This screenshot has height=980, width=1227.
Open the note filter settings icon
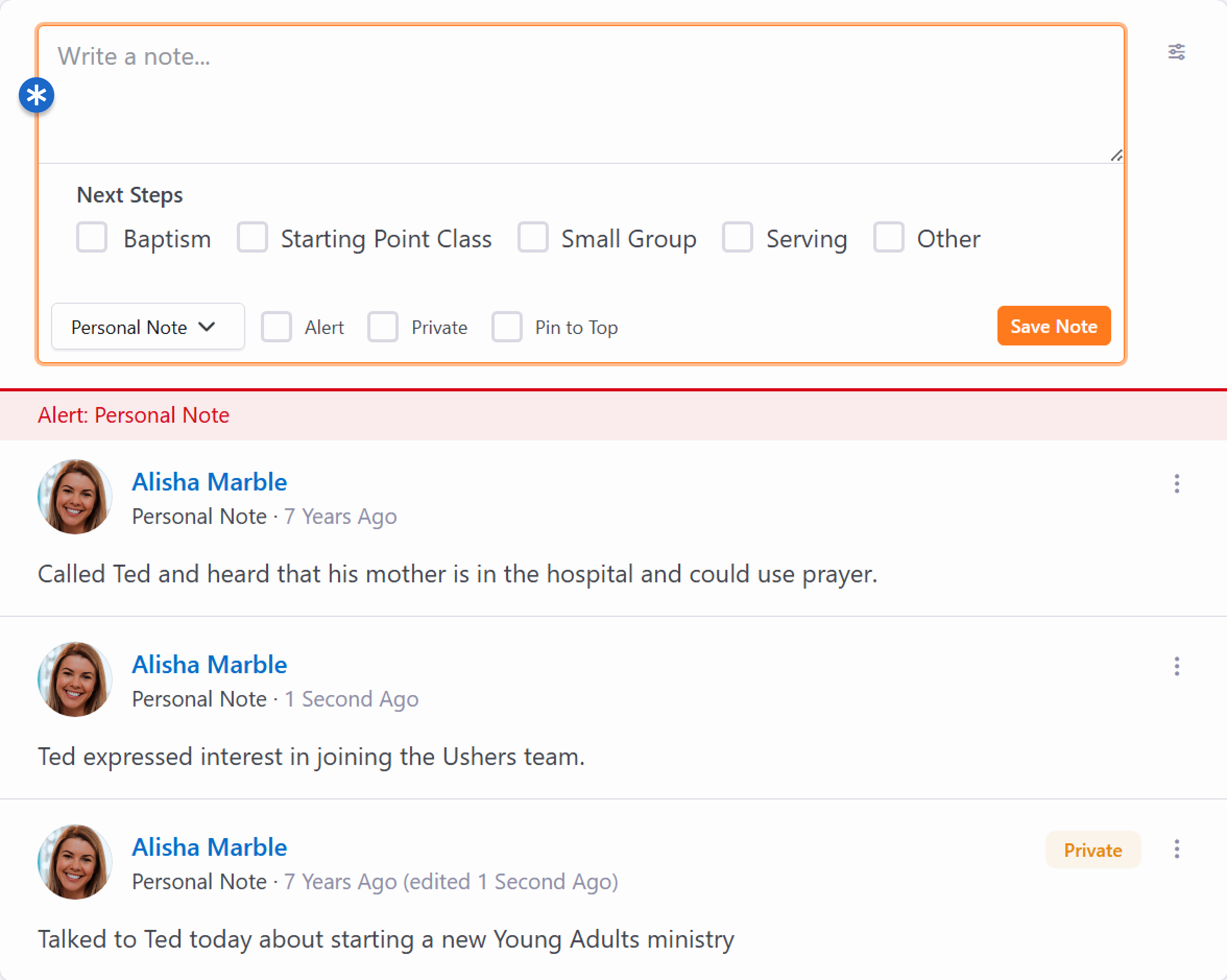point(1176,52)
